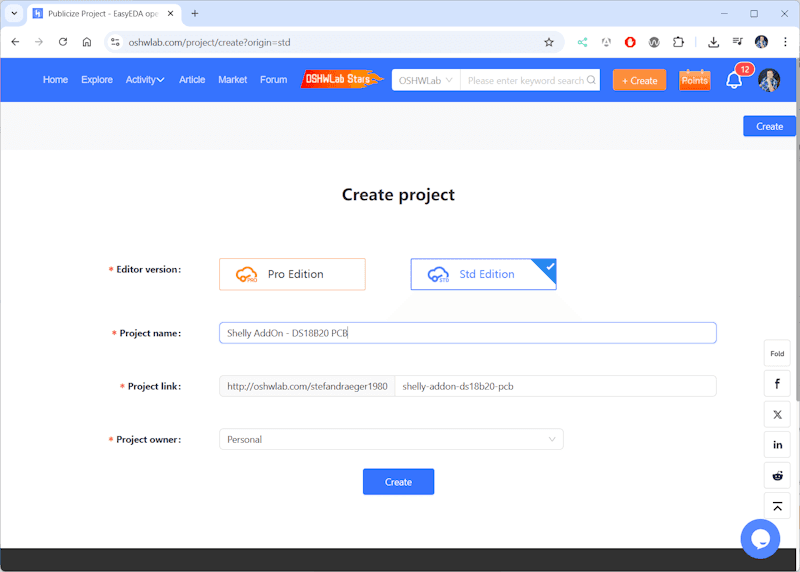This screenshot has height=572, width=800.
Task: Click the browser address bar URL
Action: click(209, 42)
